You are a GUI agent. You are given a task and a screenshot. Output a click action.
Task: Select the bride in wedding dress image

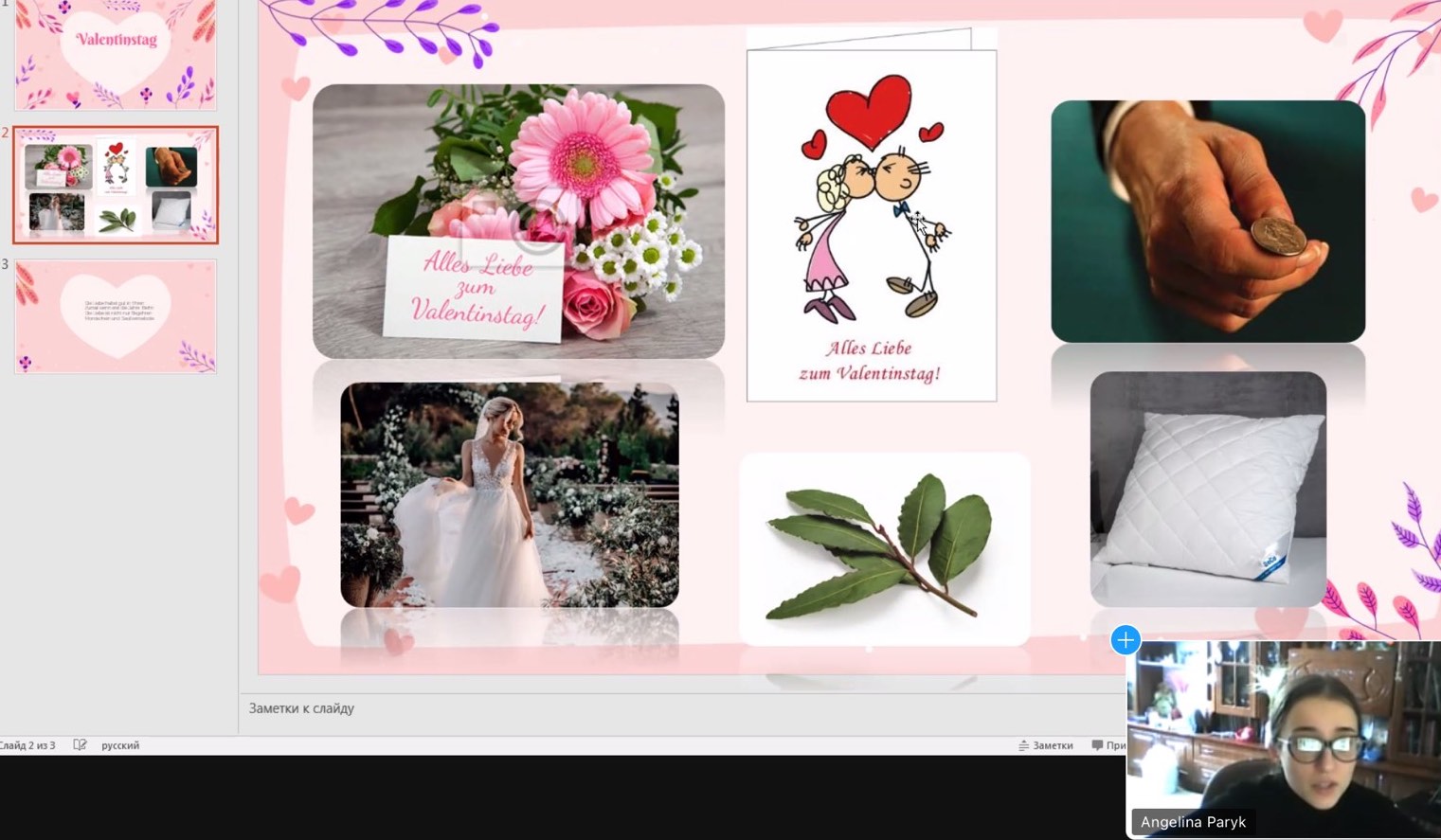[x=509, y=494]
